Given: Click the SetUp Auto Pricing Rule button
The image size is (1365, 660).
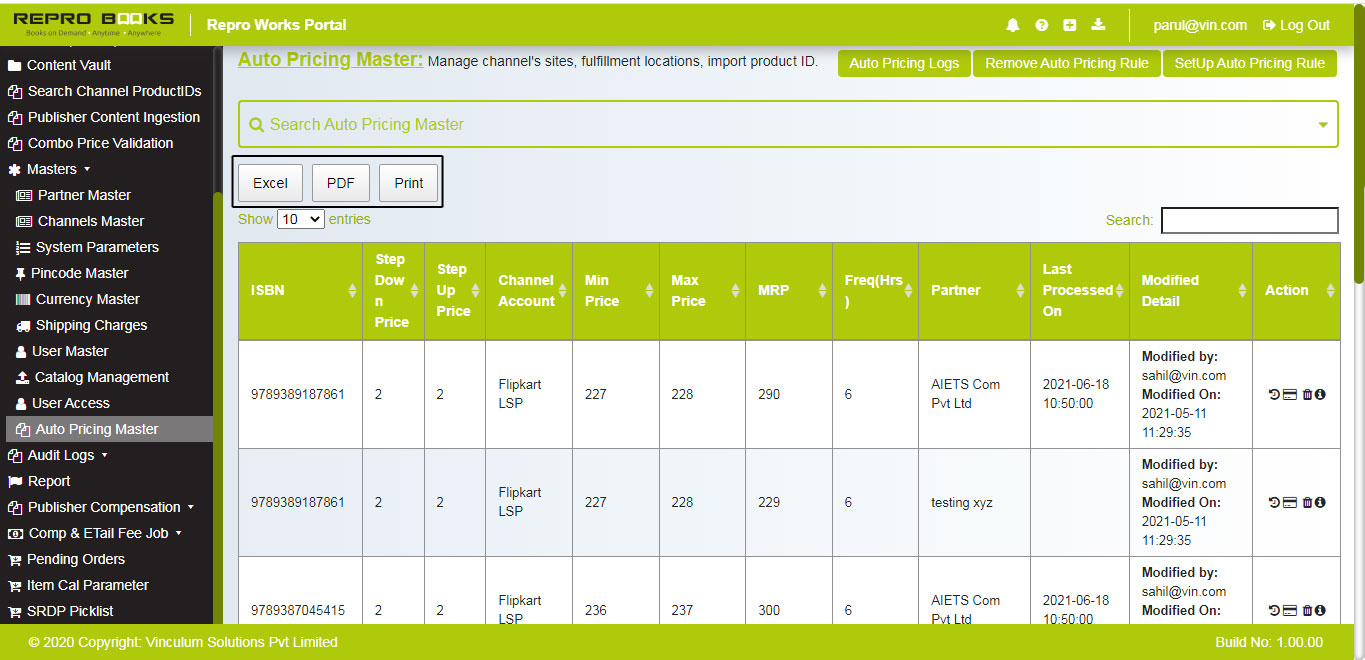Looking at the screenshot, I should [1249, 63].
